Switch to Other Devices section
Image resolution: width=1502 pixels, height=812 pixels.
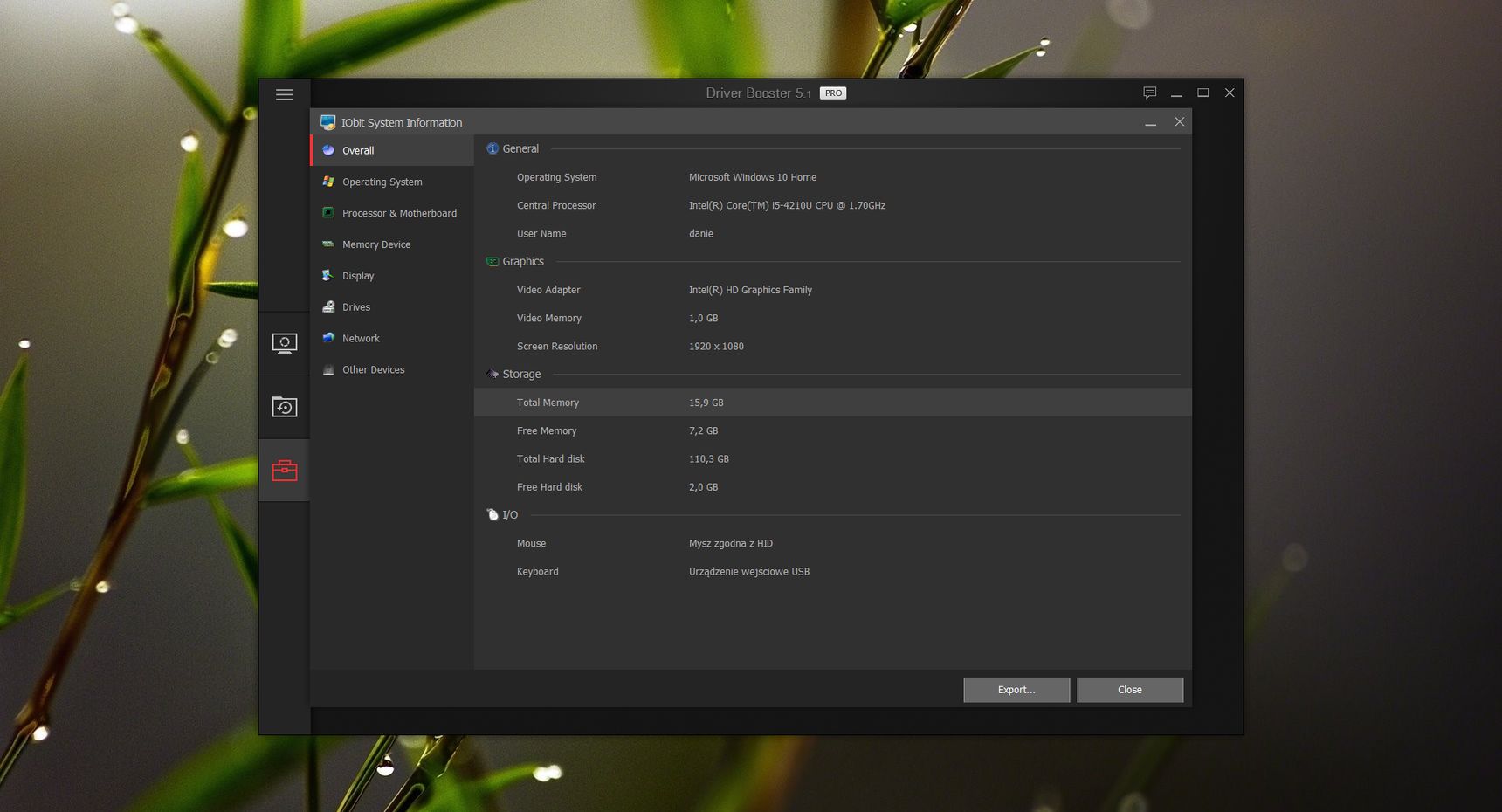(x=392, y=369)
